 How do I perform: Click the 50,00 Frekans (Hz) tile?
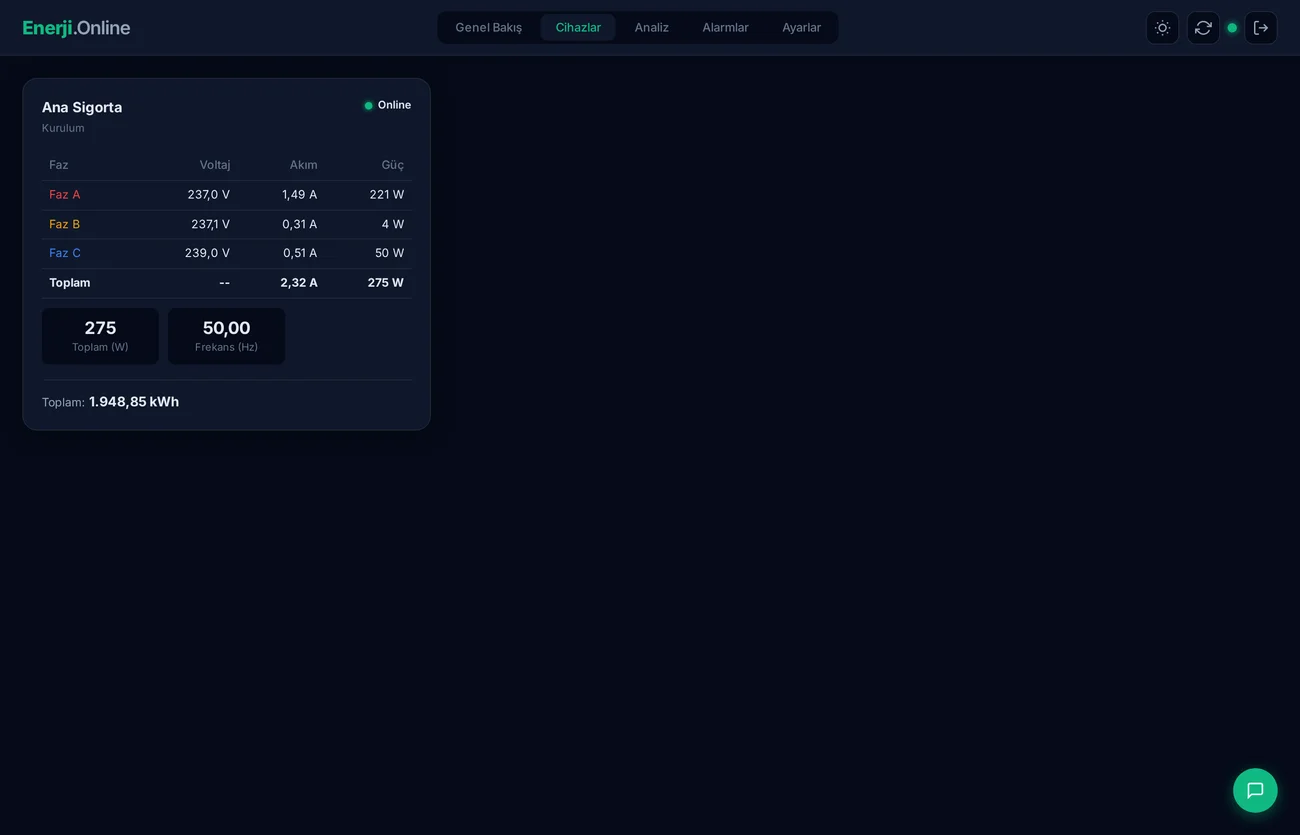(226, 335)
